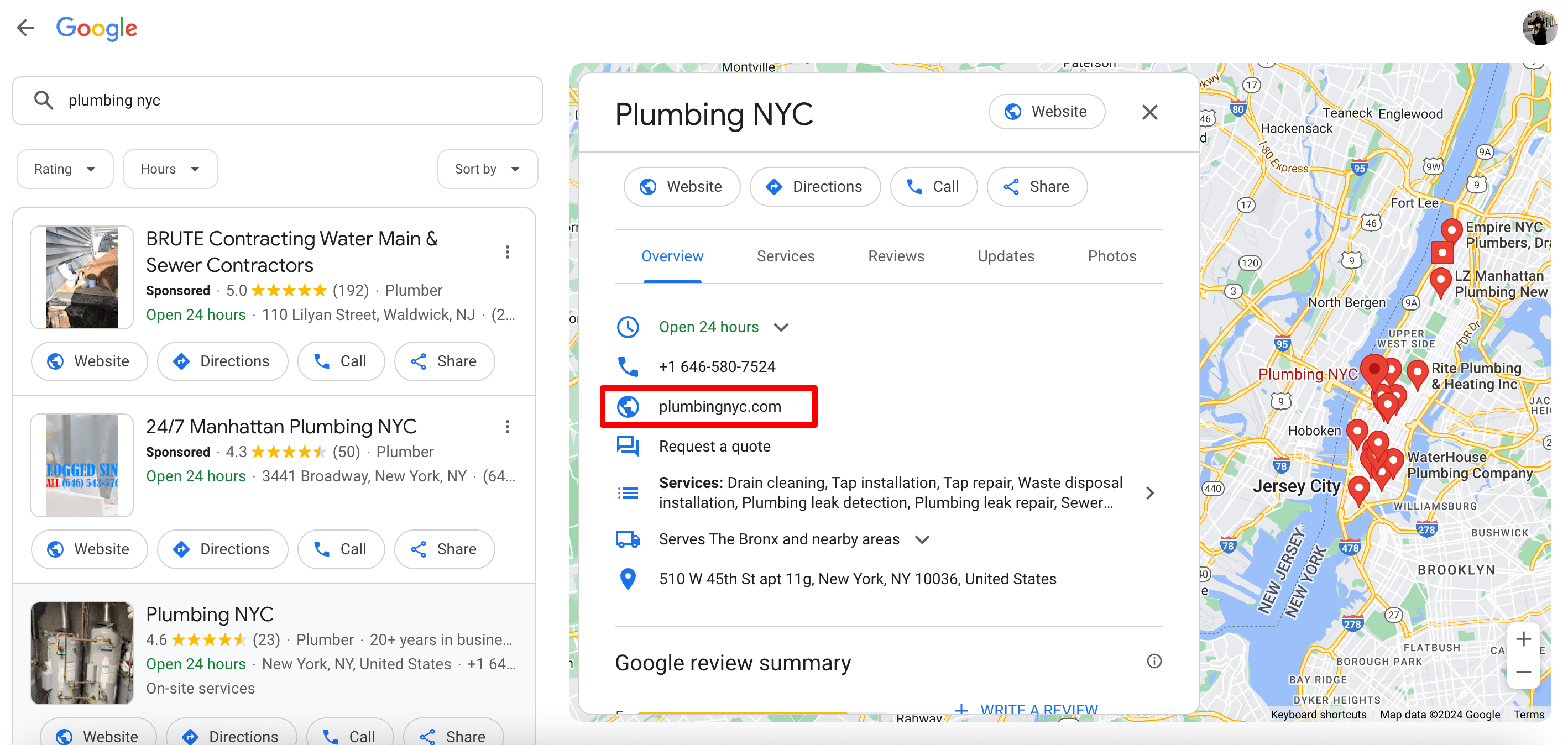Viewport: 1568px width, 745px height.
Task: Open the 24/7 Manhattan Plumbing NYC title
Action: 281,427
